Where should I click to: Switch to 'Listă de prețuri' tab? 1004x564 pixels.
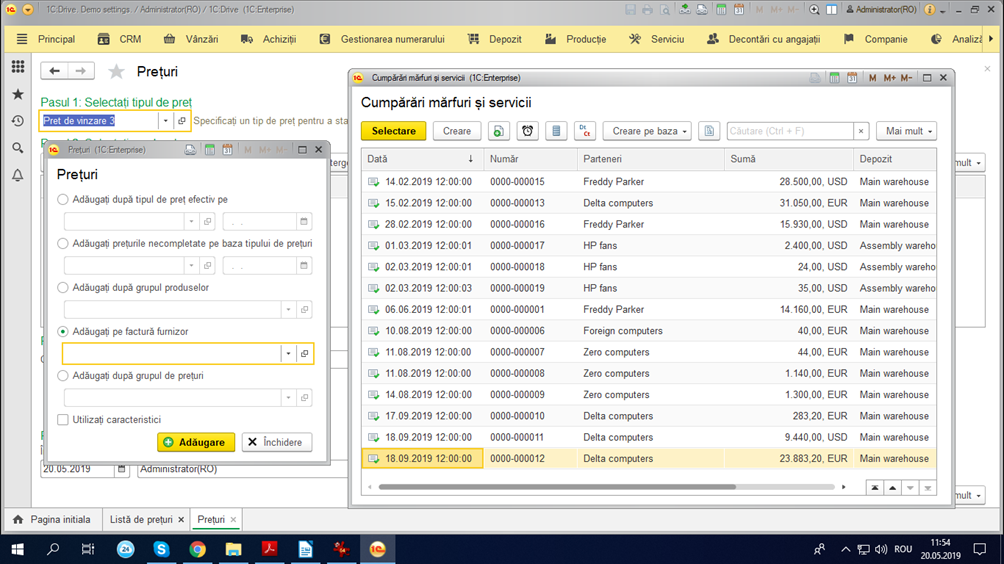(x=141, y=519)
